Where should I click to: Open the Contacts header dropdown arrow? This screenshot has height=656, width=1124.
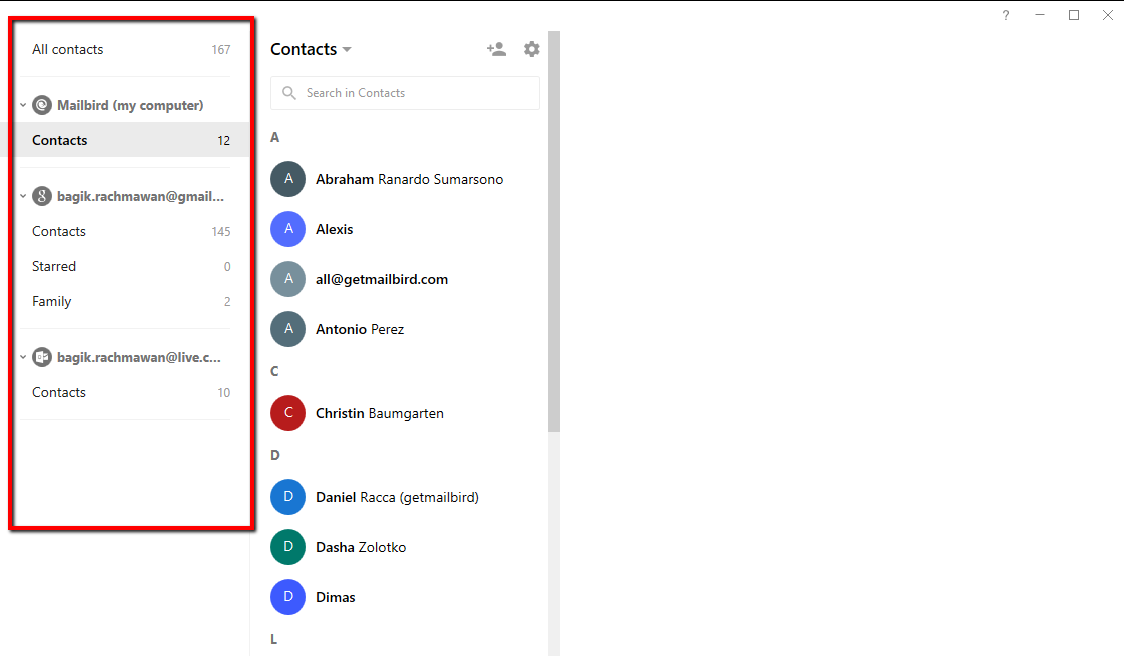pos(347,49)
